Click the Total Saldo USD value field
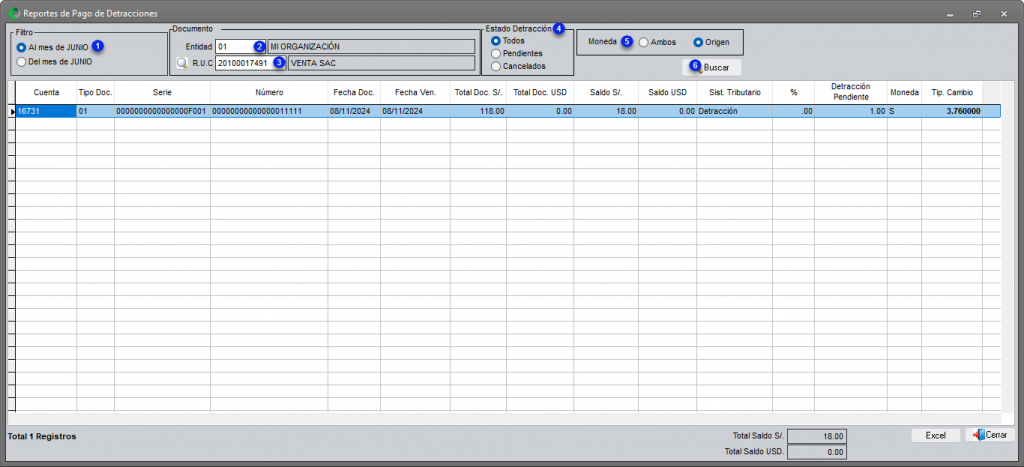Viewport: 1024px width, 467px height. pyautogui.click(x=817, y=451)
